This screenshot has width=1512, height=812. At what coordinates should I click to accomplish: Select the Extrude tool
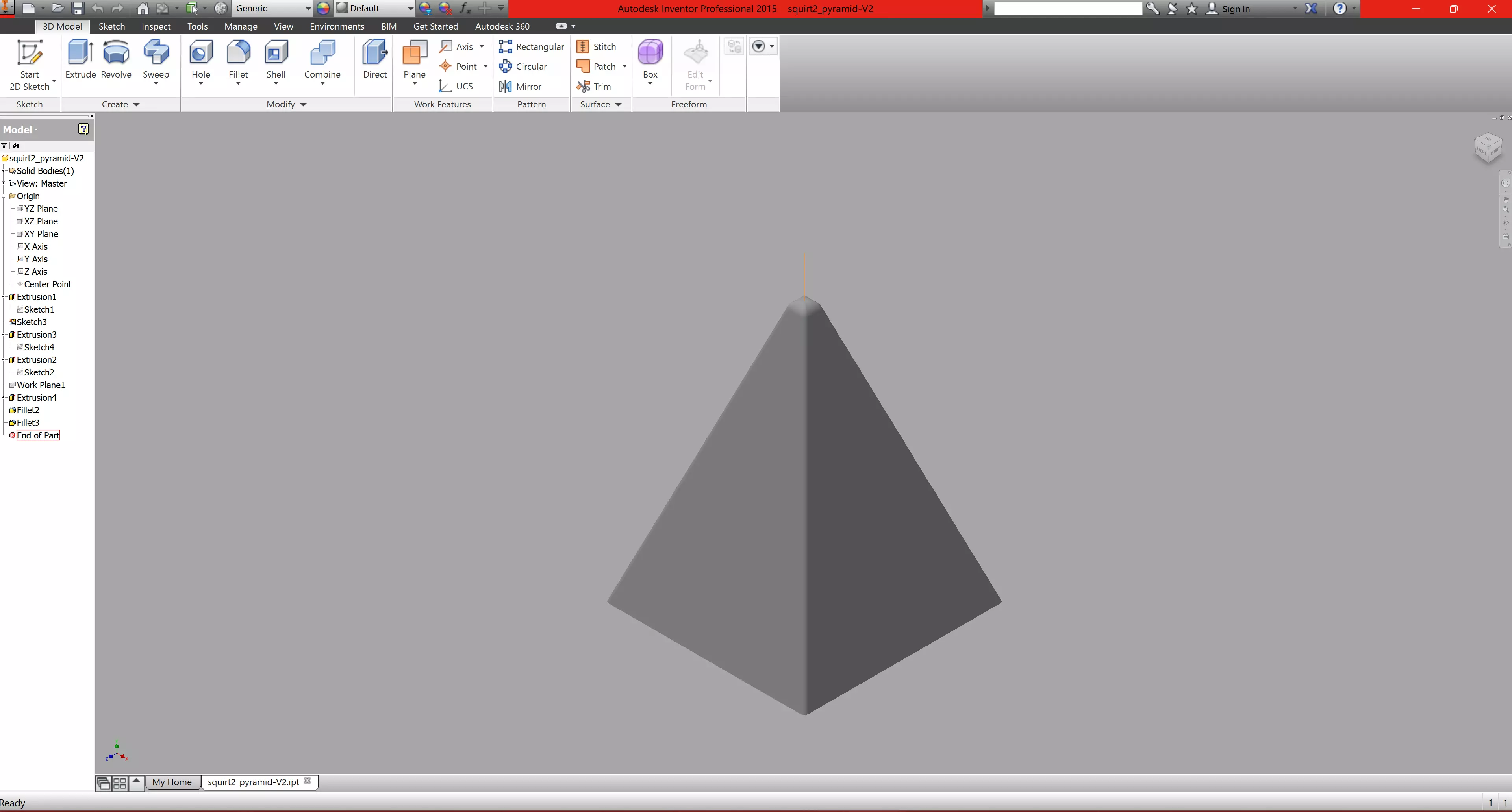coord(80,59)
